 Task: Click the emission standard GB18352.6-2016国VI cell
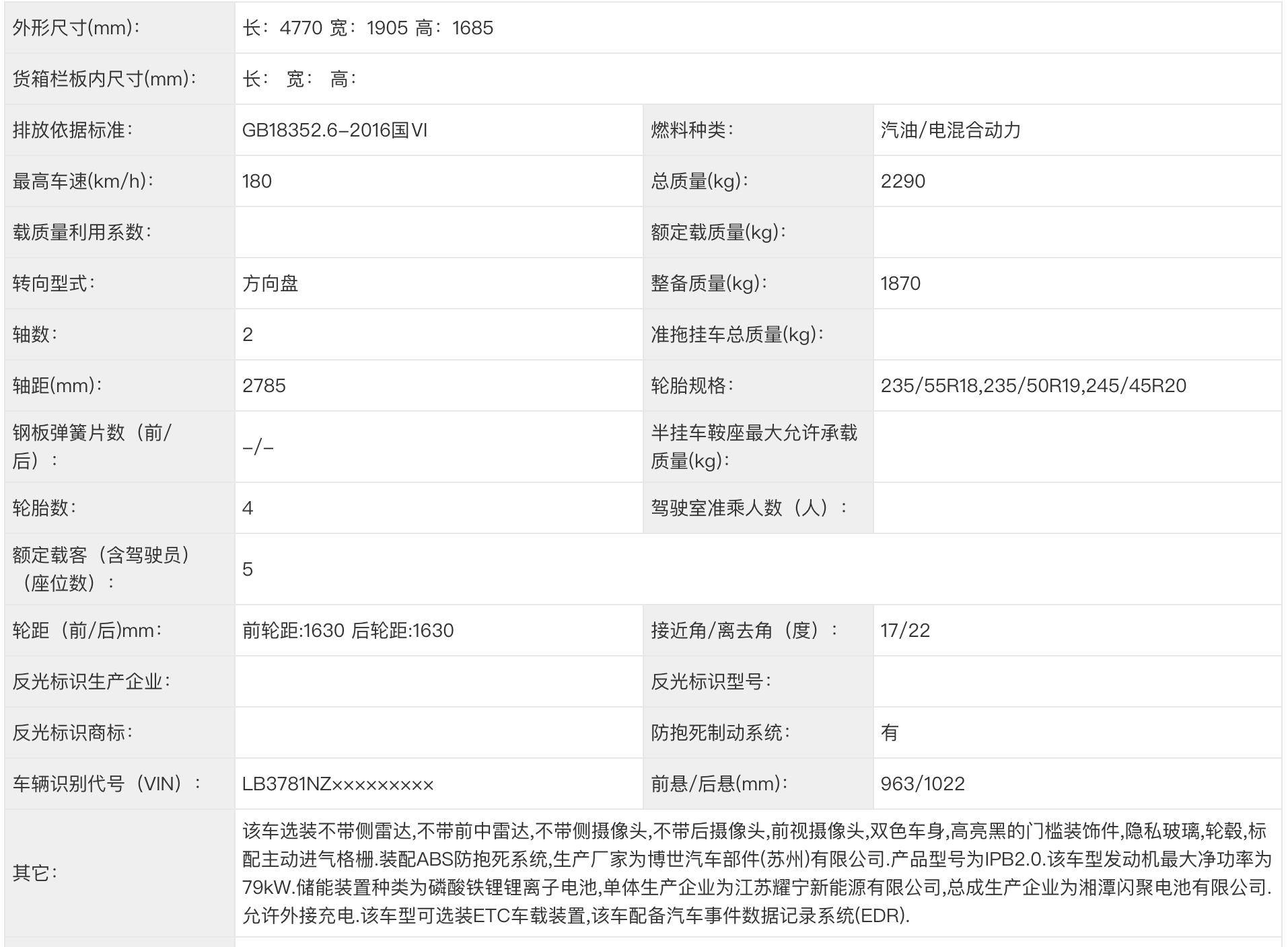(x=334, y=130)
